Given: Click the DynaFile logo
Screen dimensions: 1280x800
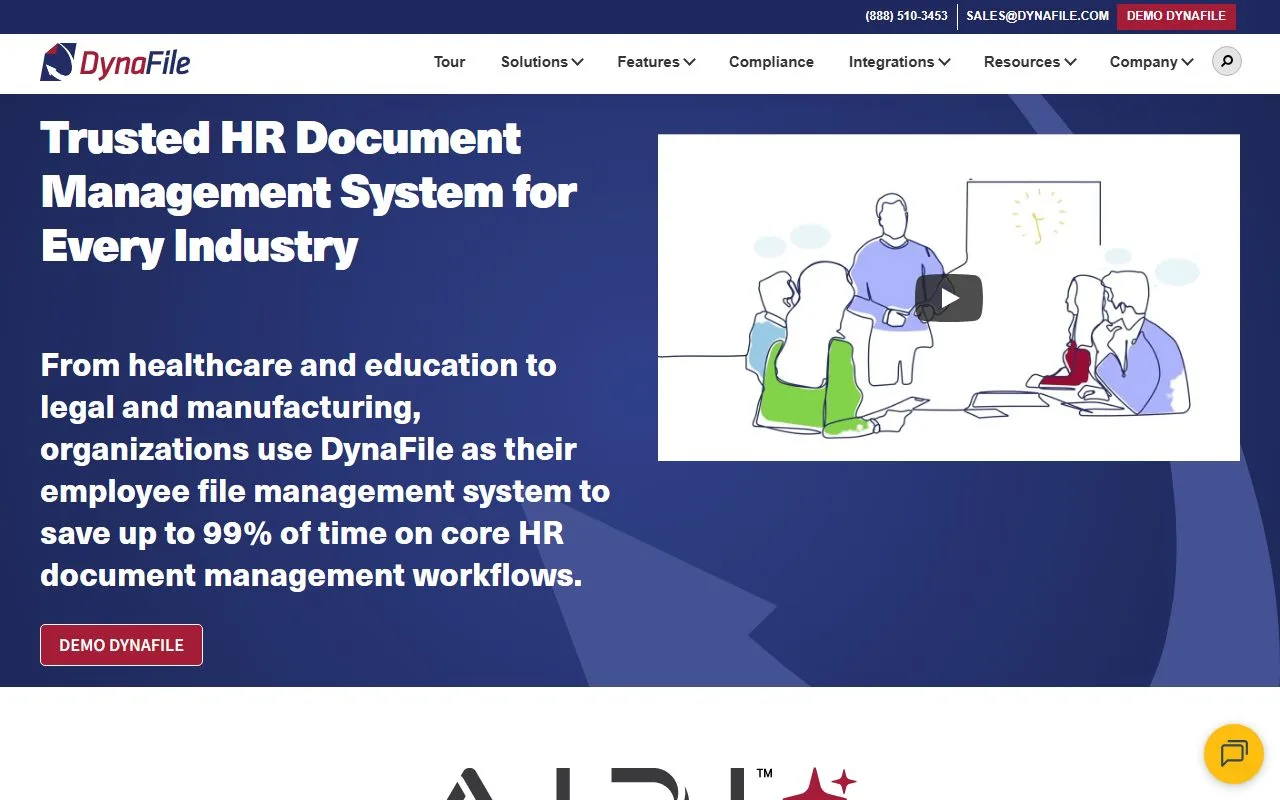Looking at the screenshot, I should click(x=115, y=63).
